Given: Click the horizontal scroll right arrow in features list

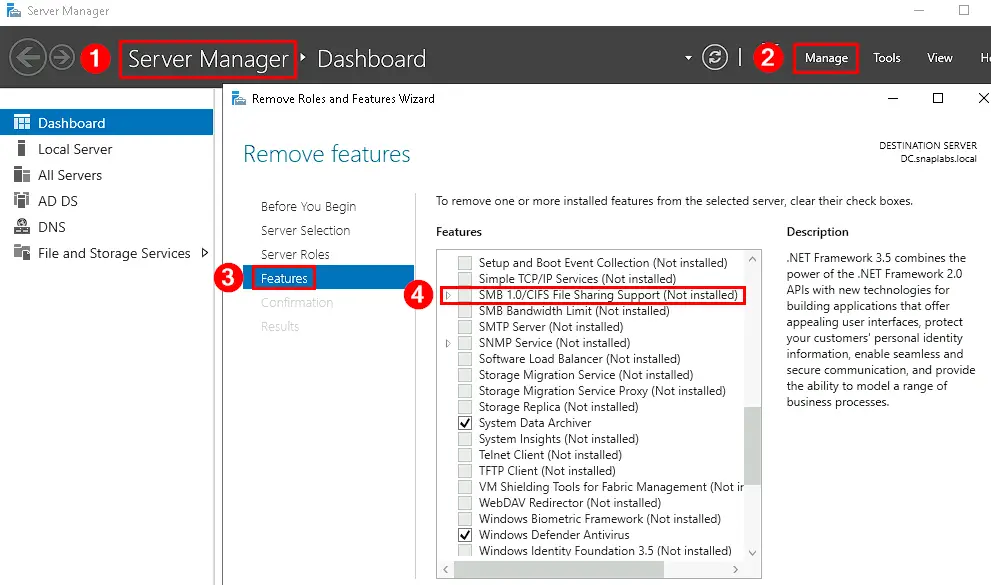Looking at the screenshot, I should pos(736,569).
